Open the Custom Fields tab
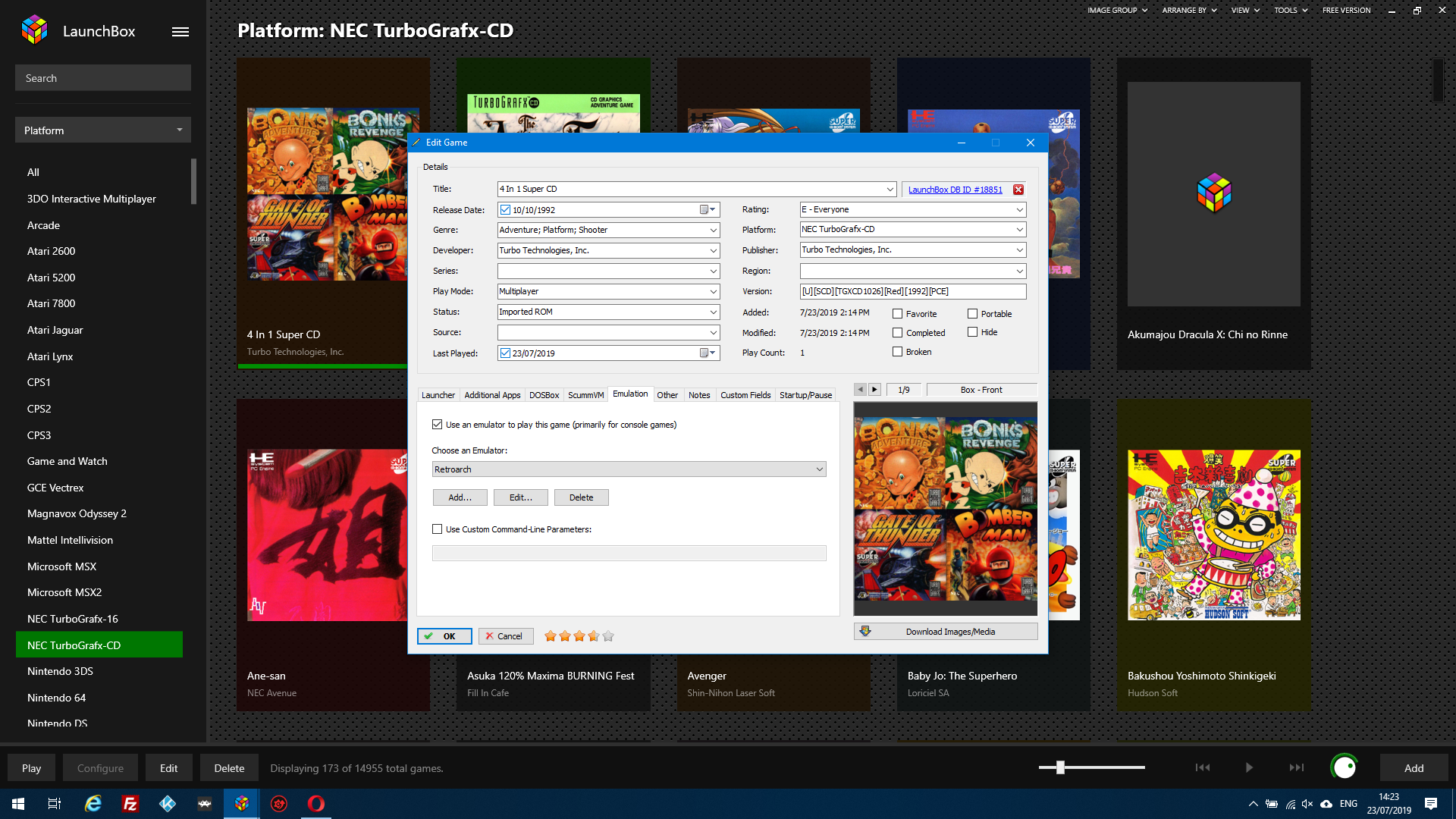The height and width of the screenshot is (819, 1456). (745, 395)
